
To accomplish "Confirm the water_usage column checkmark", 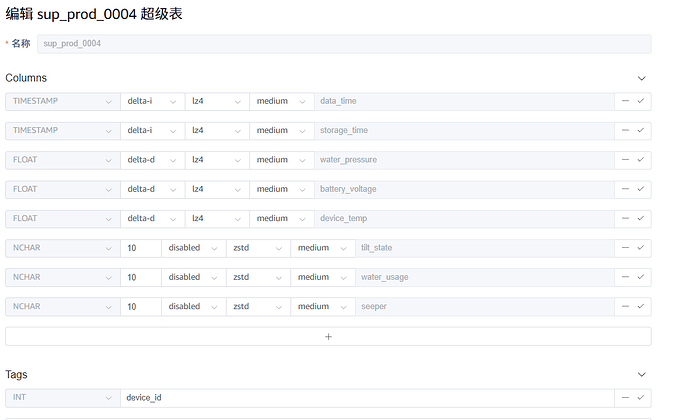I will [x=641, y=277].
